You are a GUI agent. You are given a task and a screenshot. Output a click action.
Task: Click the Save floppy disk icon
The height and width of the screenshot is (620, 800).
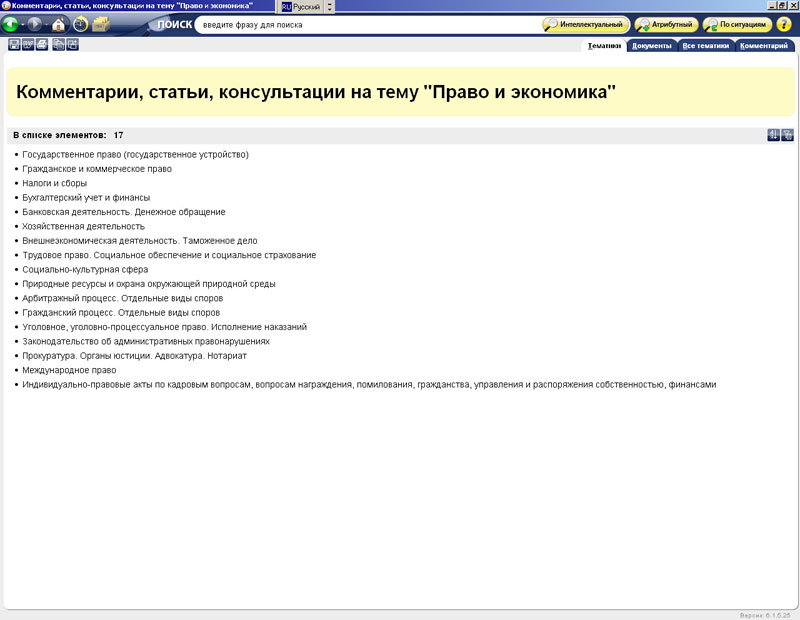coord(14,45)
